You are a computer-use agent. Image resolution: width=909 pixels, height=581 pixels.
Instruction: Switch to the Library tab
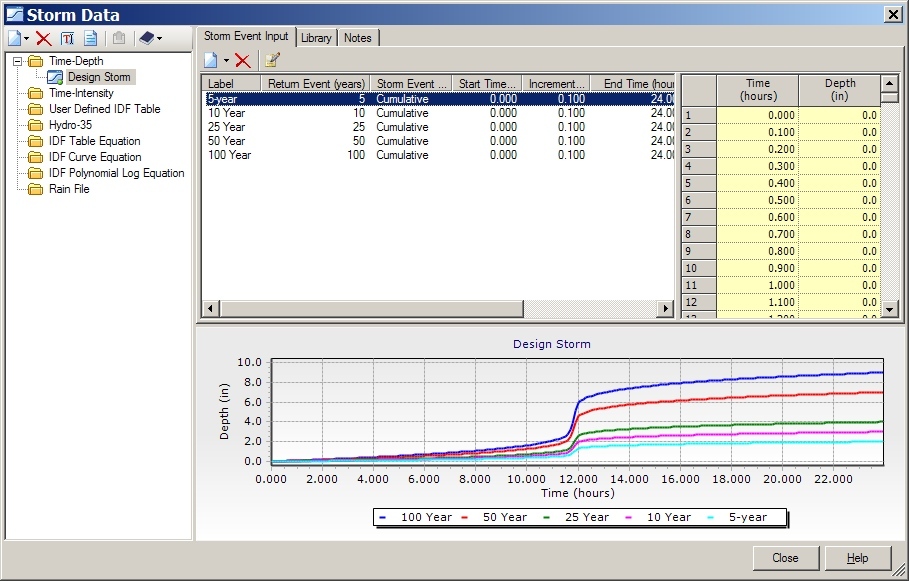point(316,37)
